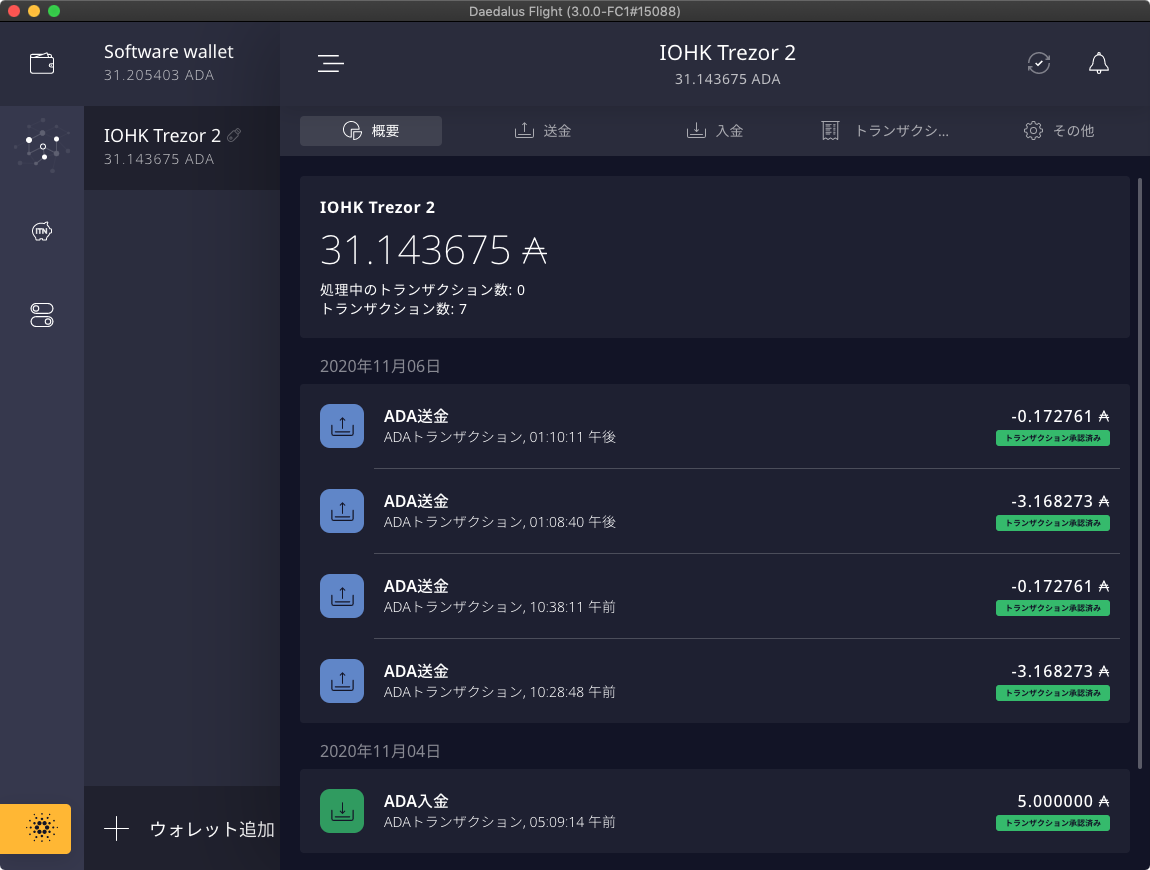Viewport: 1150px width, 870px height.
Task: Open the ITN rewards redemption icon
Action: tap(42, 231)
